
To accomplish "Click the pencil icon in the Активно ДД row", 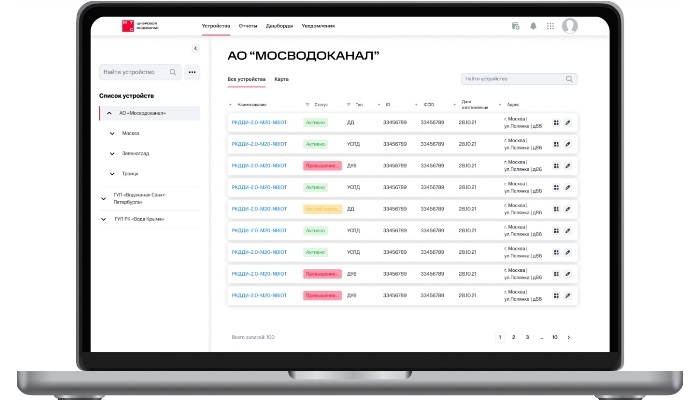I will (568, 122).
